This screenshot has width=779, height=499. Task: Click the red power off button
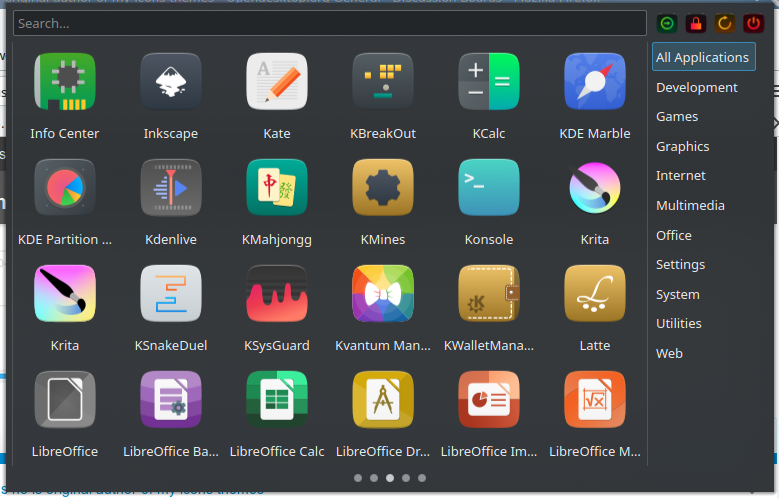753,23
